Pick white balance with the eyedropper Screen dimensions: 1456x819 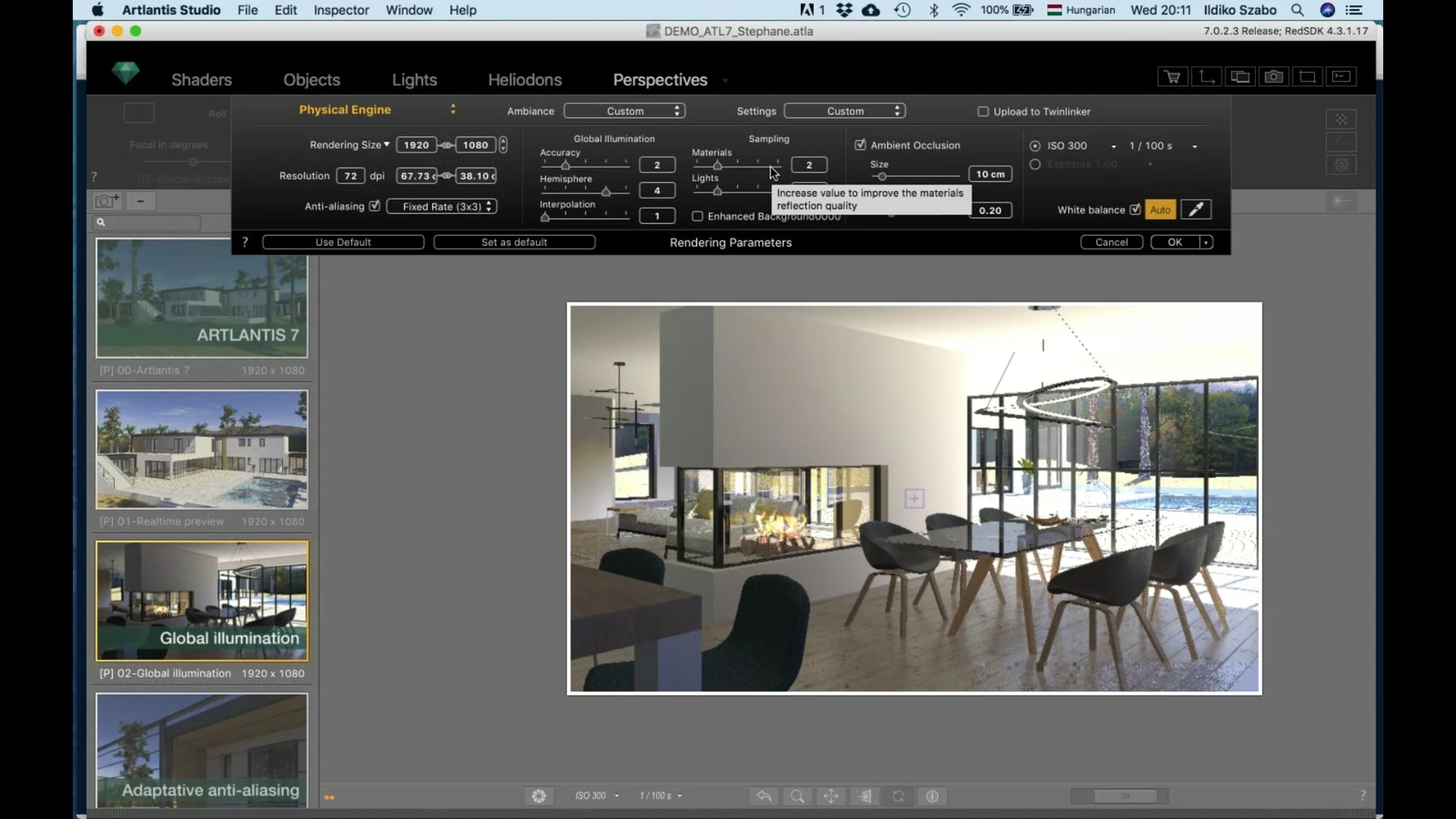[1196, 210]
